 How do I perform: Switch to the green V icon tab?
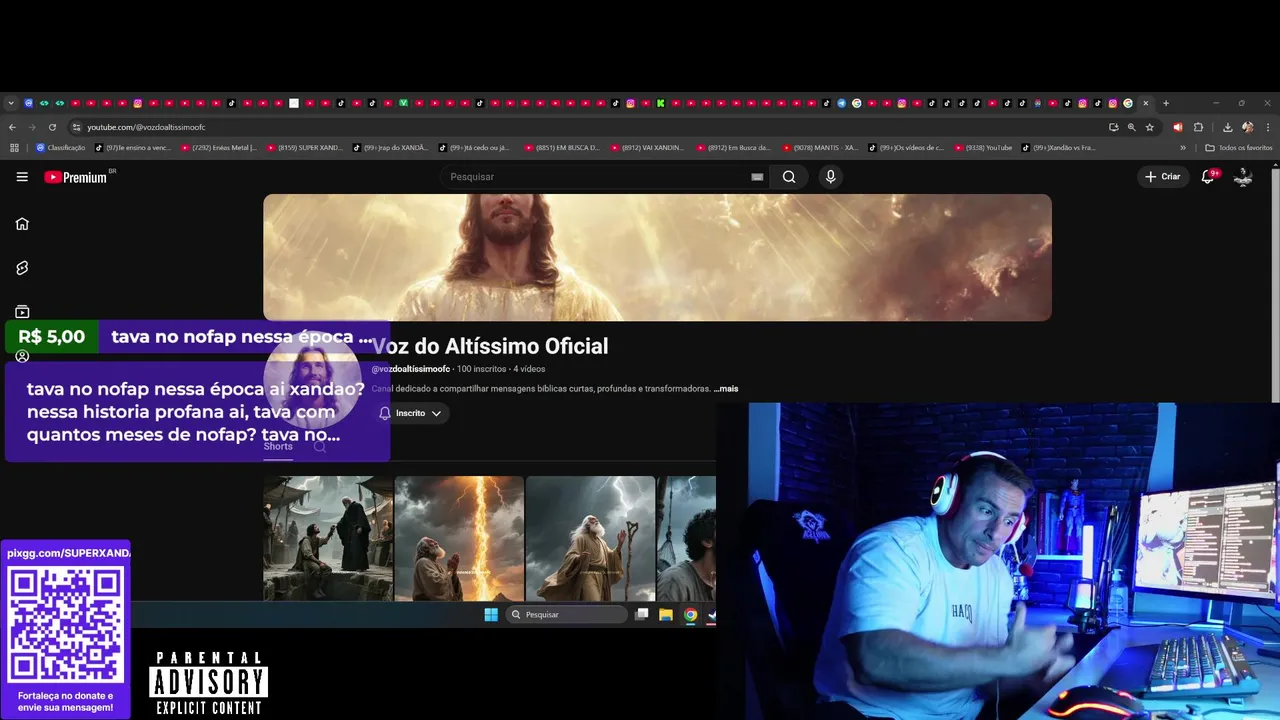click(403, 103)
